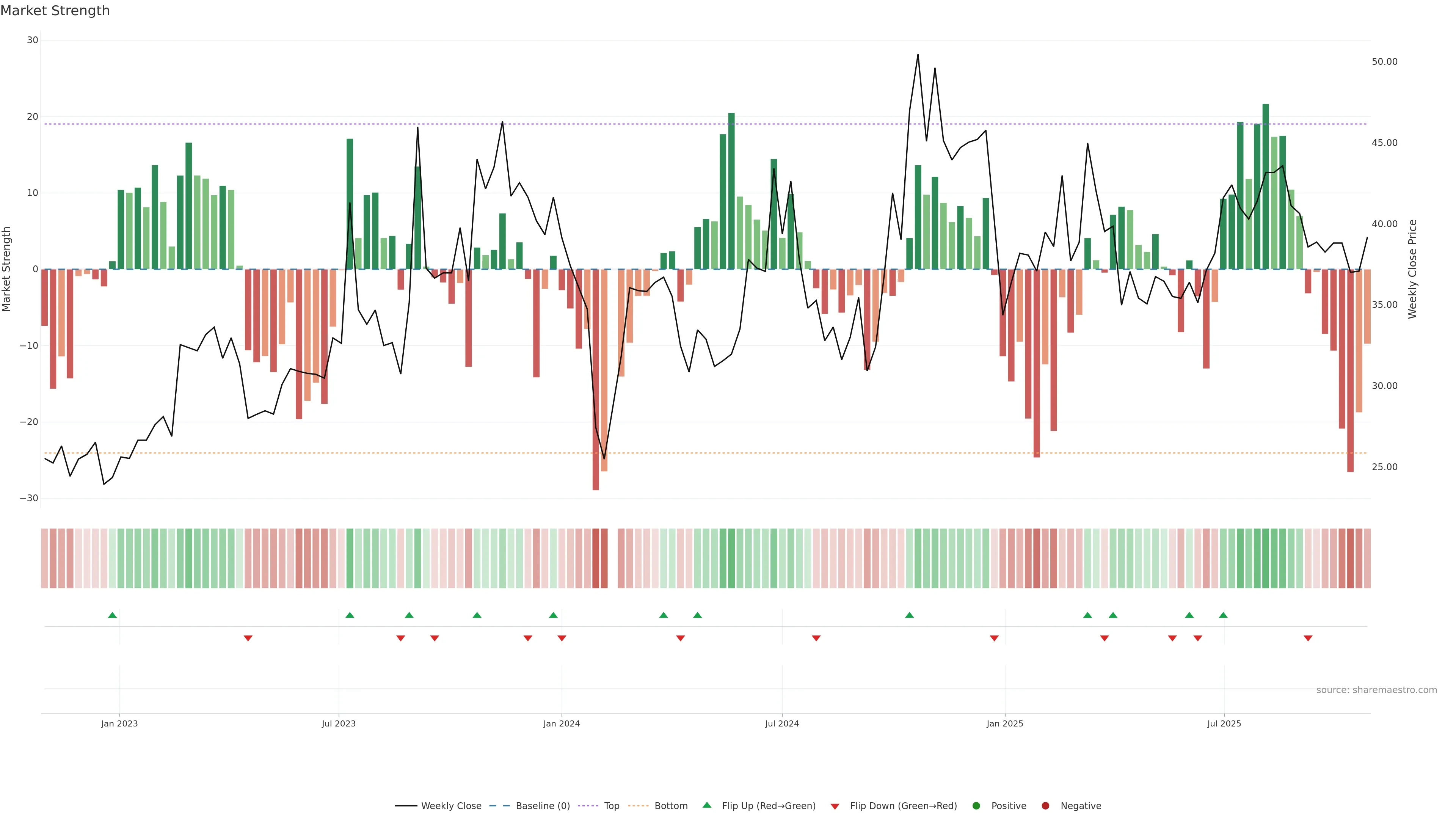Click the red Negative circle legend icon
Screen dimensions: 1456x819
pyautogui.click(x=1045, y=805)
